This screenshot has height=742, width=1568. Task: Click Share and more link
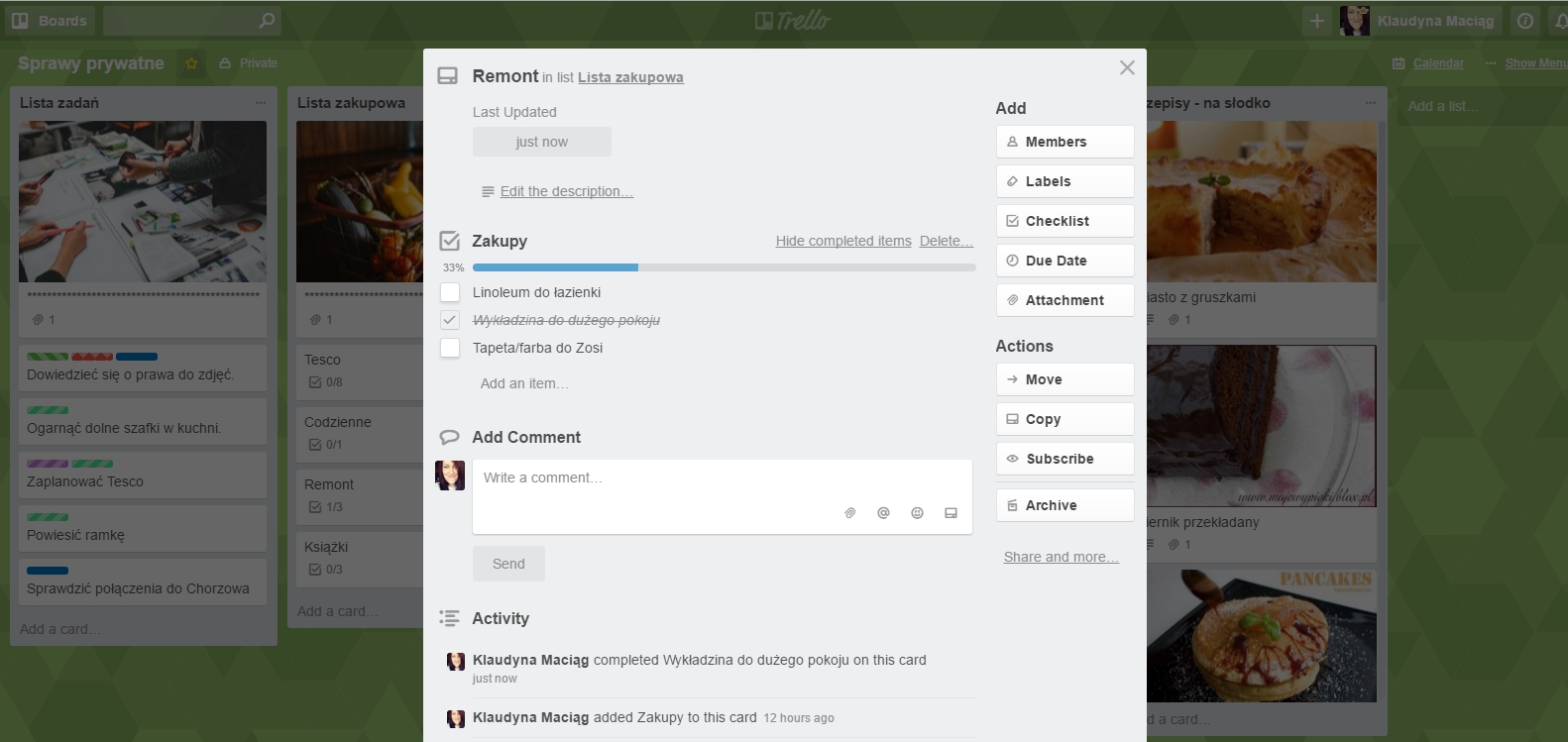click(x=1062, y=557)
